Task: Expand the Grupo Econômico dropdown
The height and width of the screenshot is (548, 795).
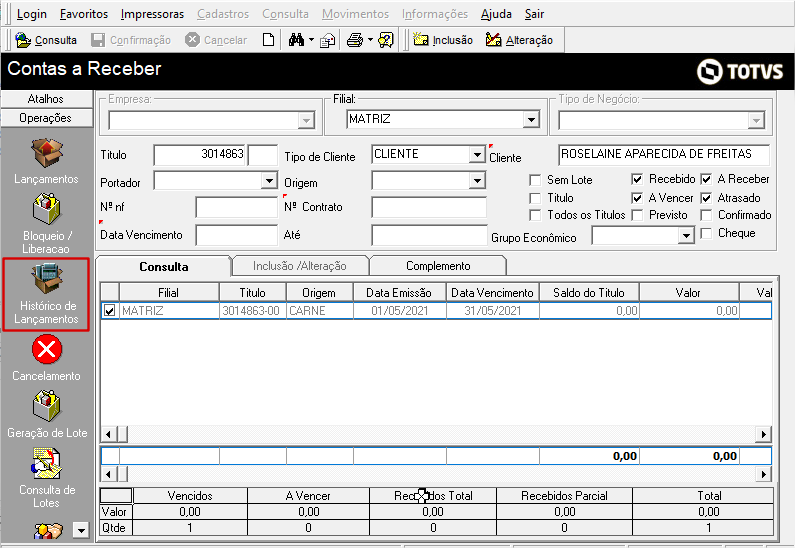Action: tap(686, 236)
